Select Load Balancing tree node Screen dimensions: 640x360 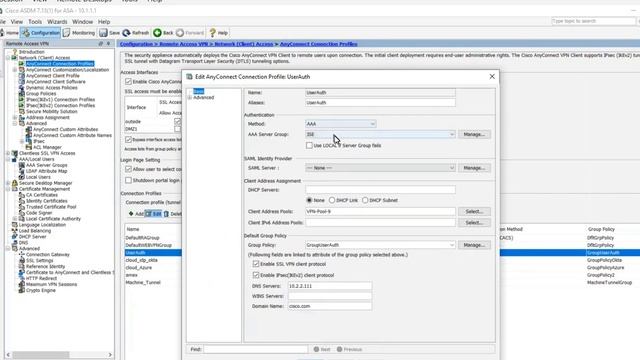coord(35,231)
